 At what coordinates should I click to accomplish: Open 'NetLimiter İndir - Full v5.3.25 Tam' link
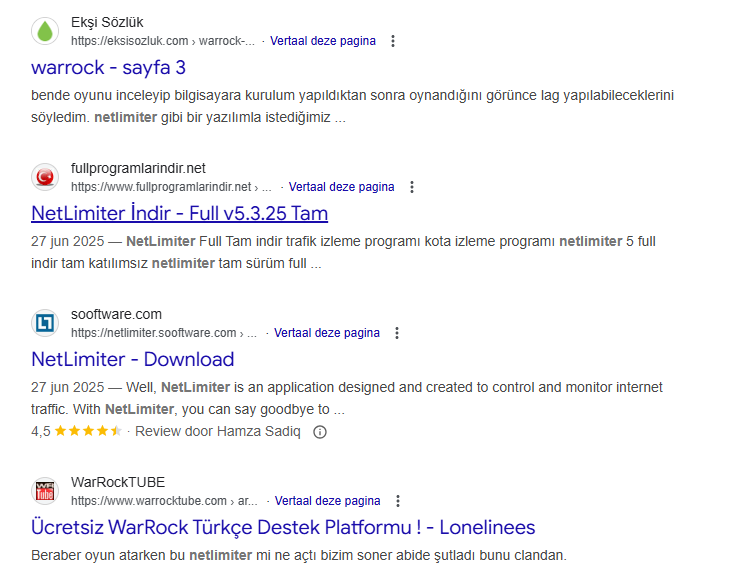pos(179,213)
